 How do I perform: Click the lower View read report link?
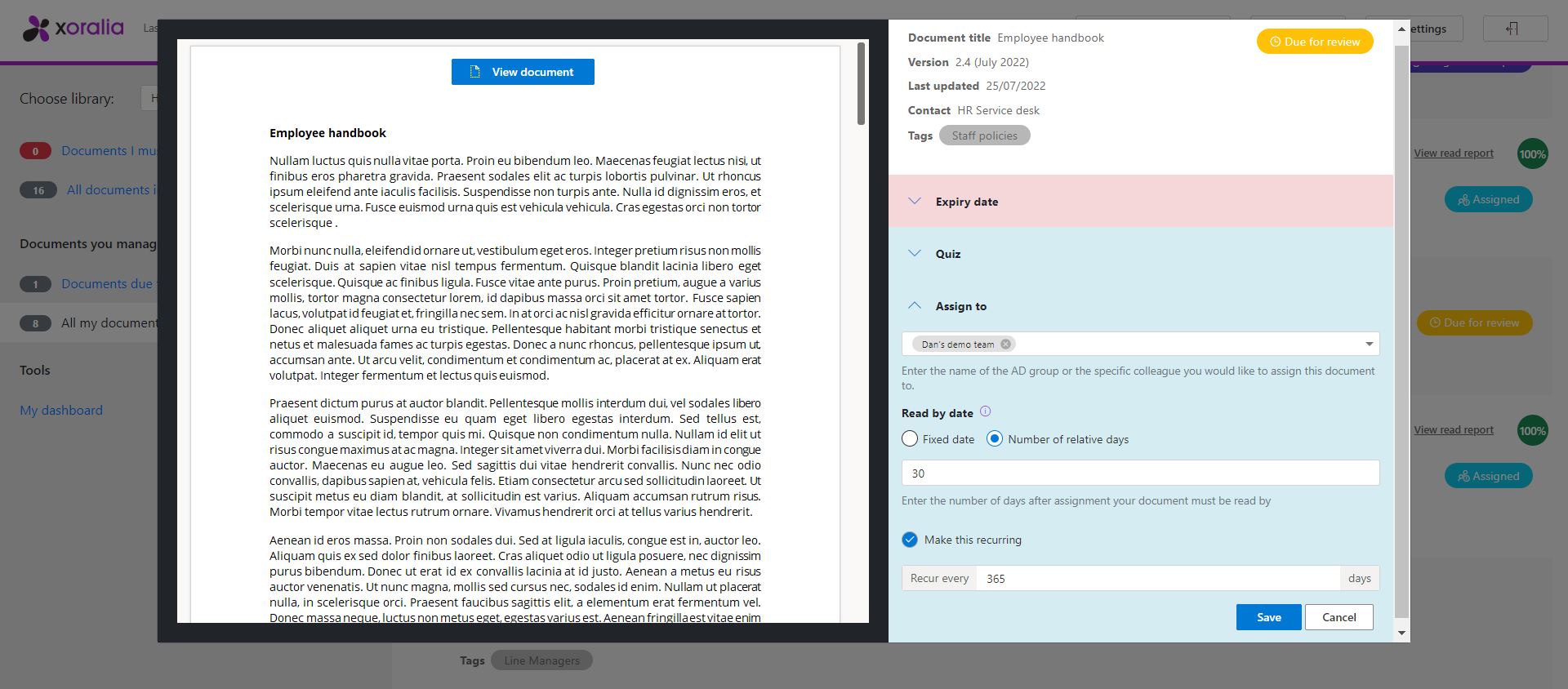click(x=1454, y=429)
